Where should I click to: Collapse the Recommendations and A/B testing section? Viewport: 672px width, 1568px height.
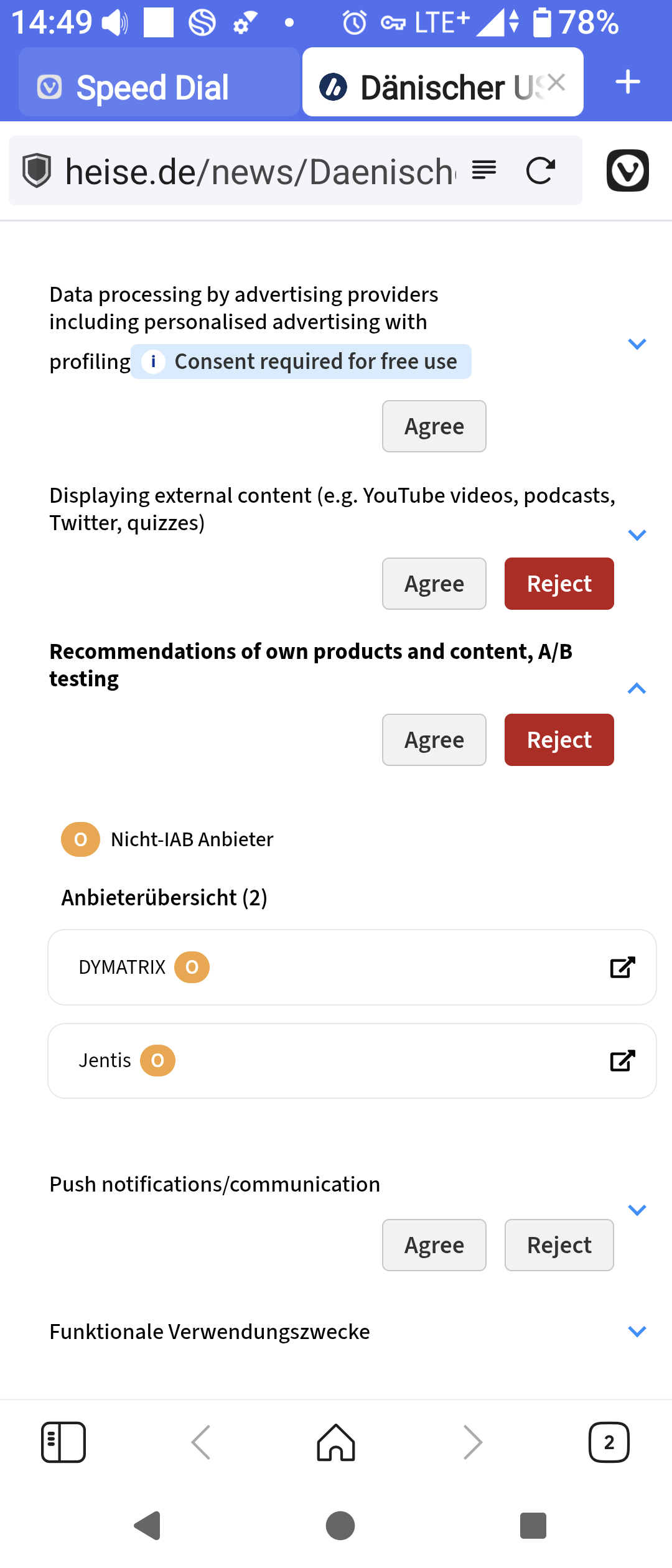pos(637,688)
